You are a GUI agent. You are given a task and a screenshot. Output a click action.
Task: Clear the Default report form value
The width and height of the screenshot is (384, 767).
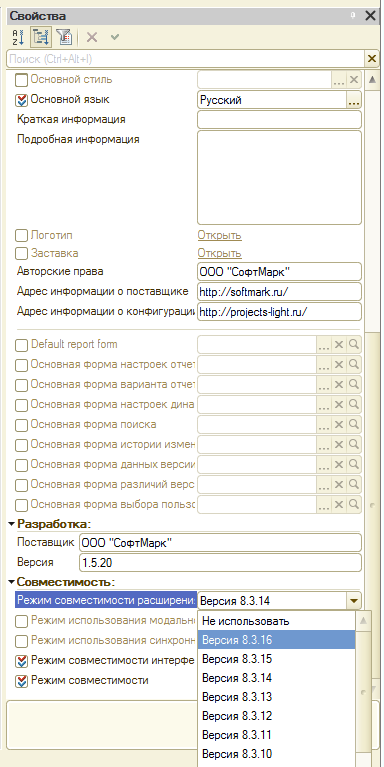(x=339, y=345)
